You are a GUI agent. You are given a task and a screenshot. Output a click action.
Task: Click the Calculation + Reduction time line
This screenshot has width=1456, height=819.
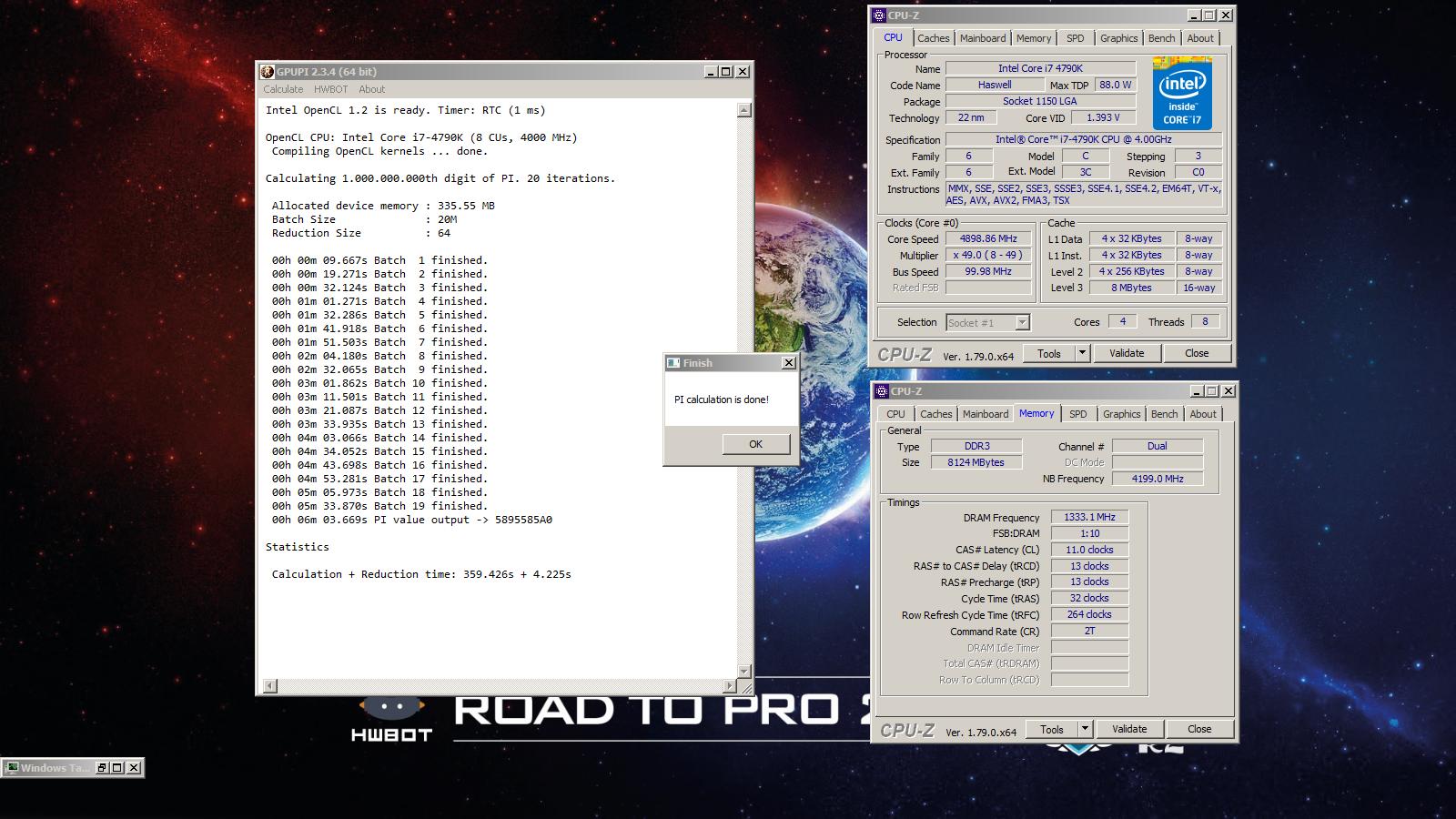421,574
